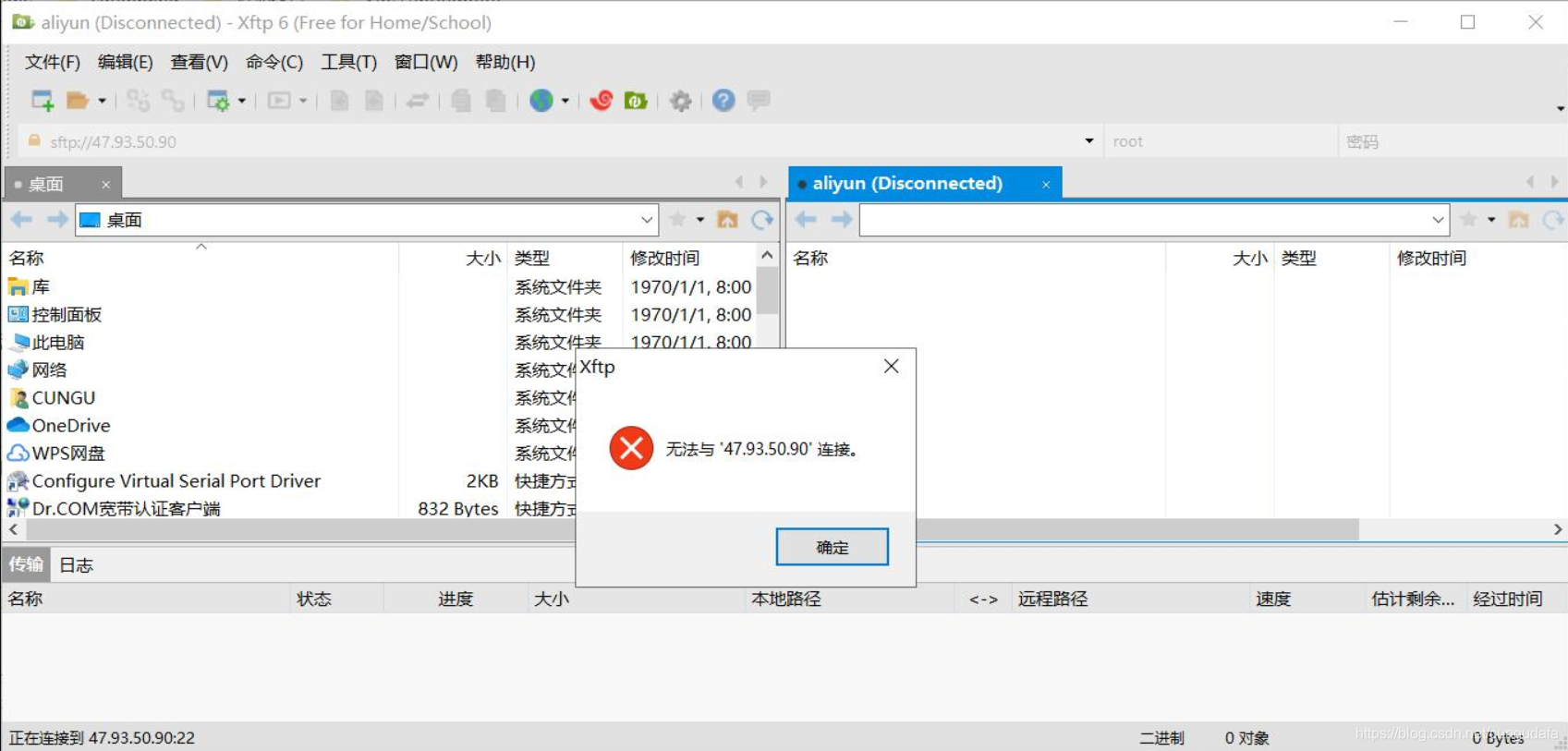Open options with the gear icon

click(681, 101)
